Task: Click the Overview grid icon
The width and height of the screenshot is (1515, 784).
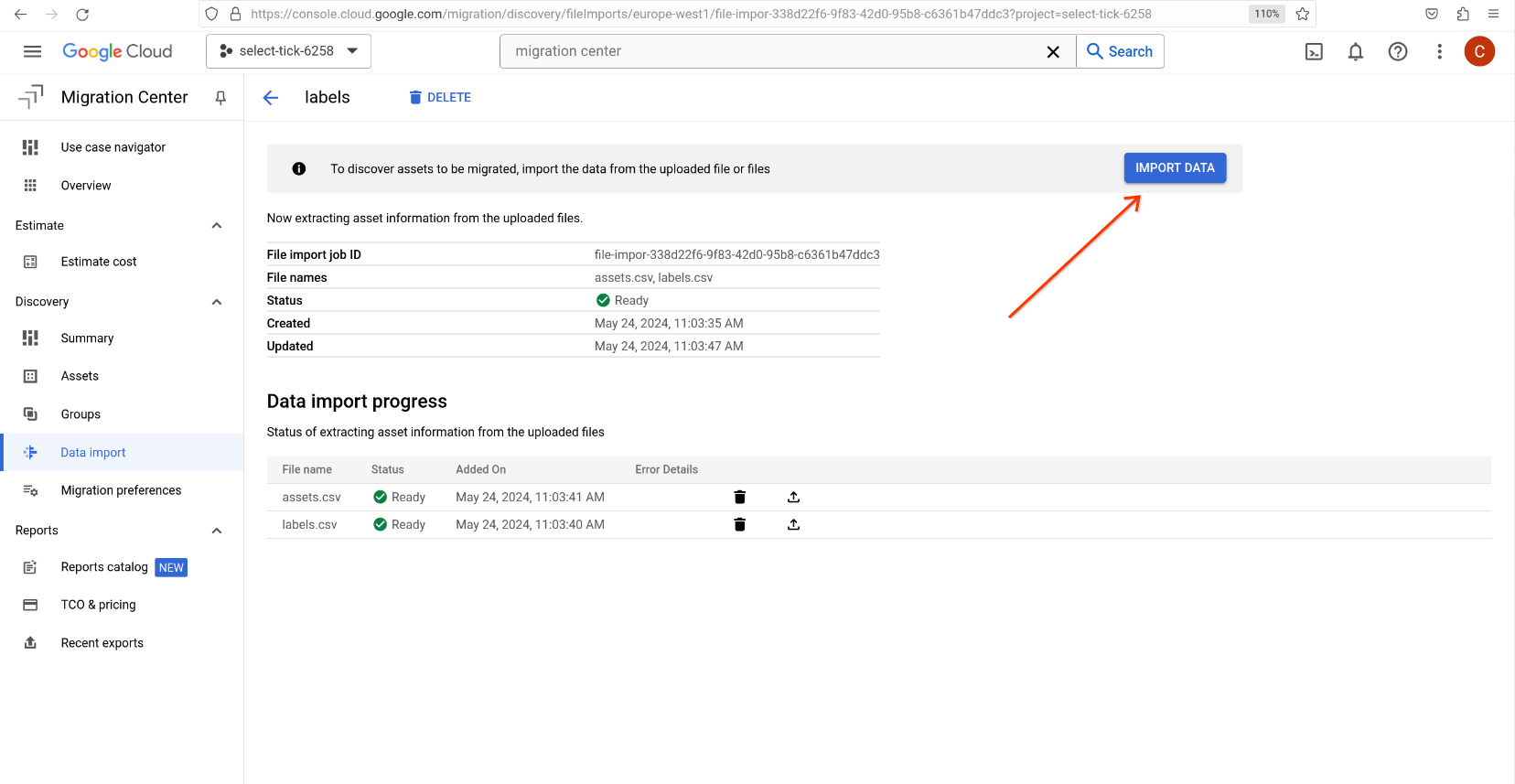Action: 30,186
